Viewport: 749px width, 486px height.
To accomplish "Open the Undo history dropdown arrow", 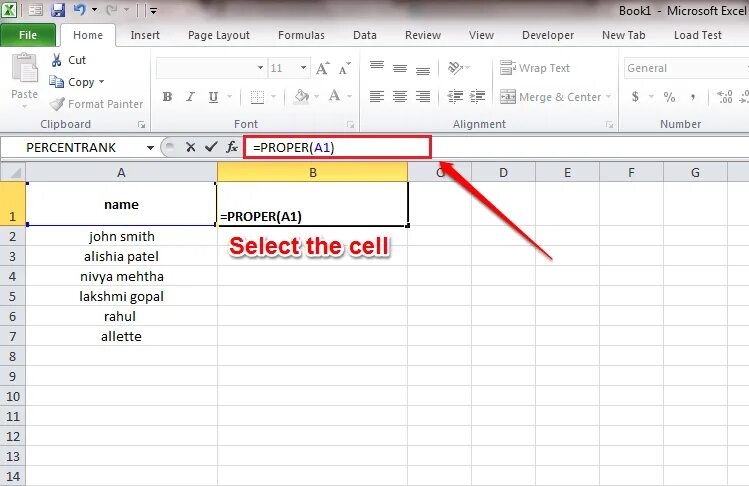I will tap(94, 10).
